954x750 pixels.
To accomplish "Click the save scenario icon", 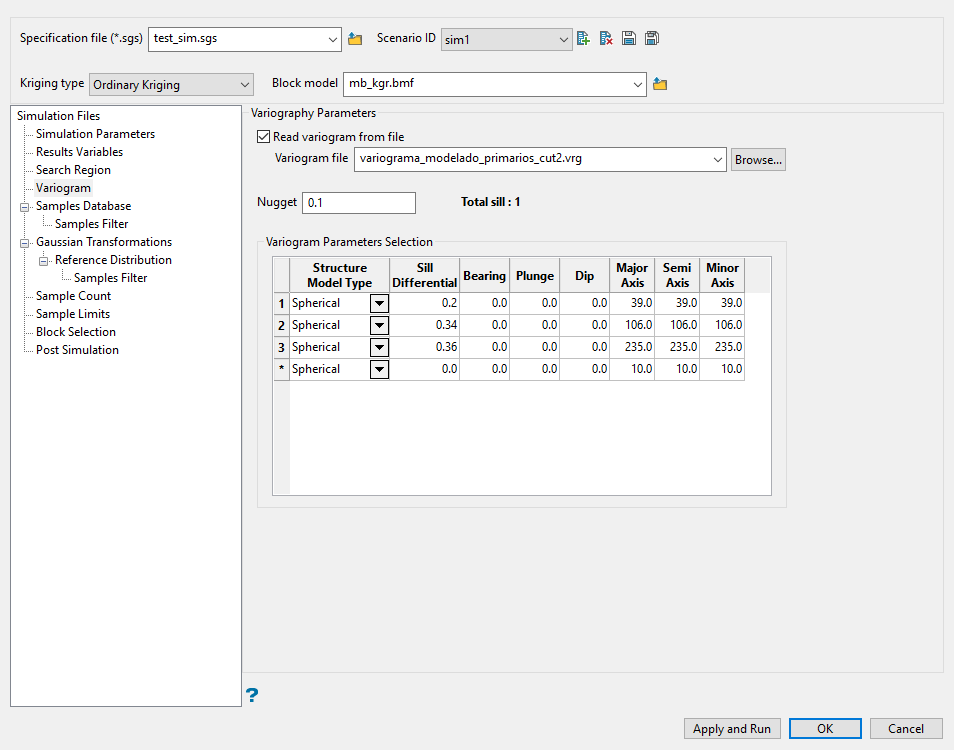I will (x=629, y=39).
